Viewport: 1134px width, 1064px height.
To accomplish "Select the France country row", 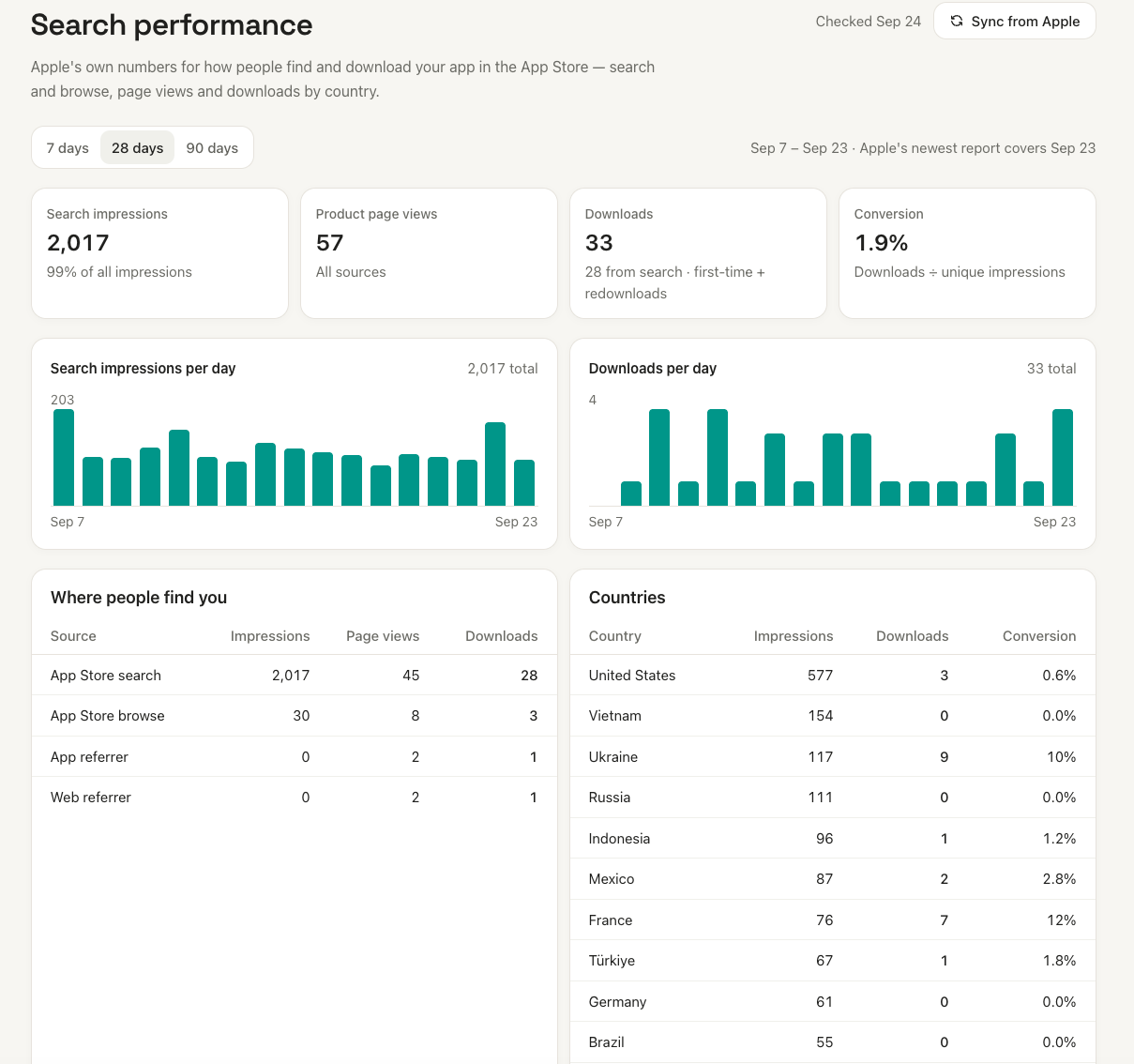I will click(x=833, y=920).
